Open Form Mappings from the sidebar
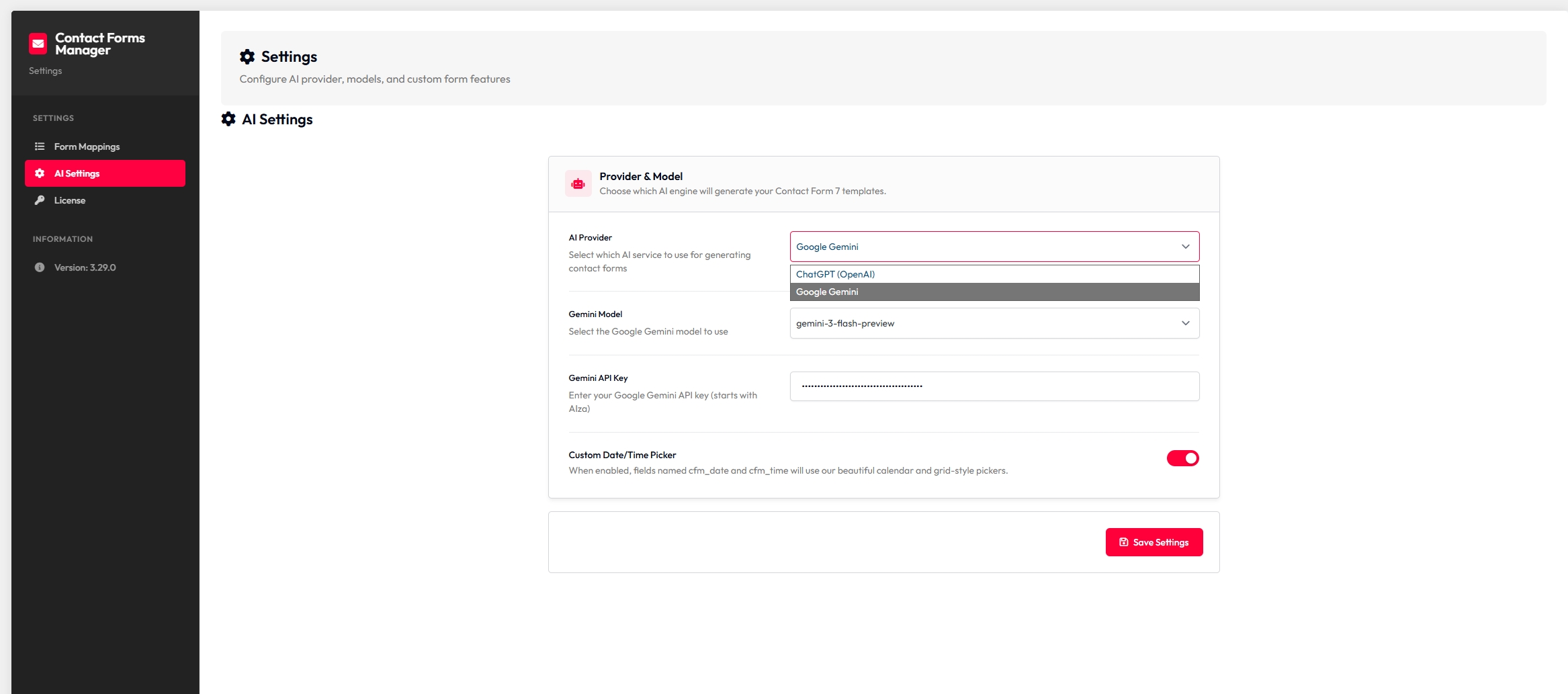Image resolution: width=1568 pixels, height=694 pixels. [87, 146]
